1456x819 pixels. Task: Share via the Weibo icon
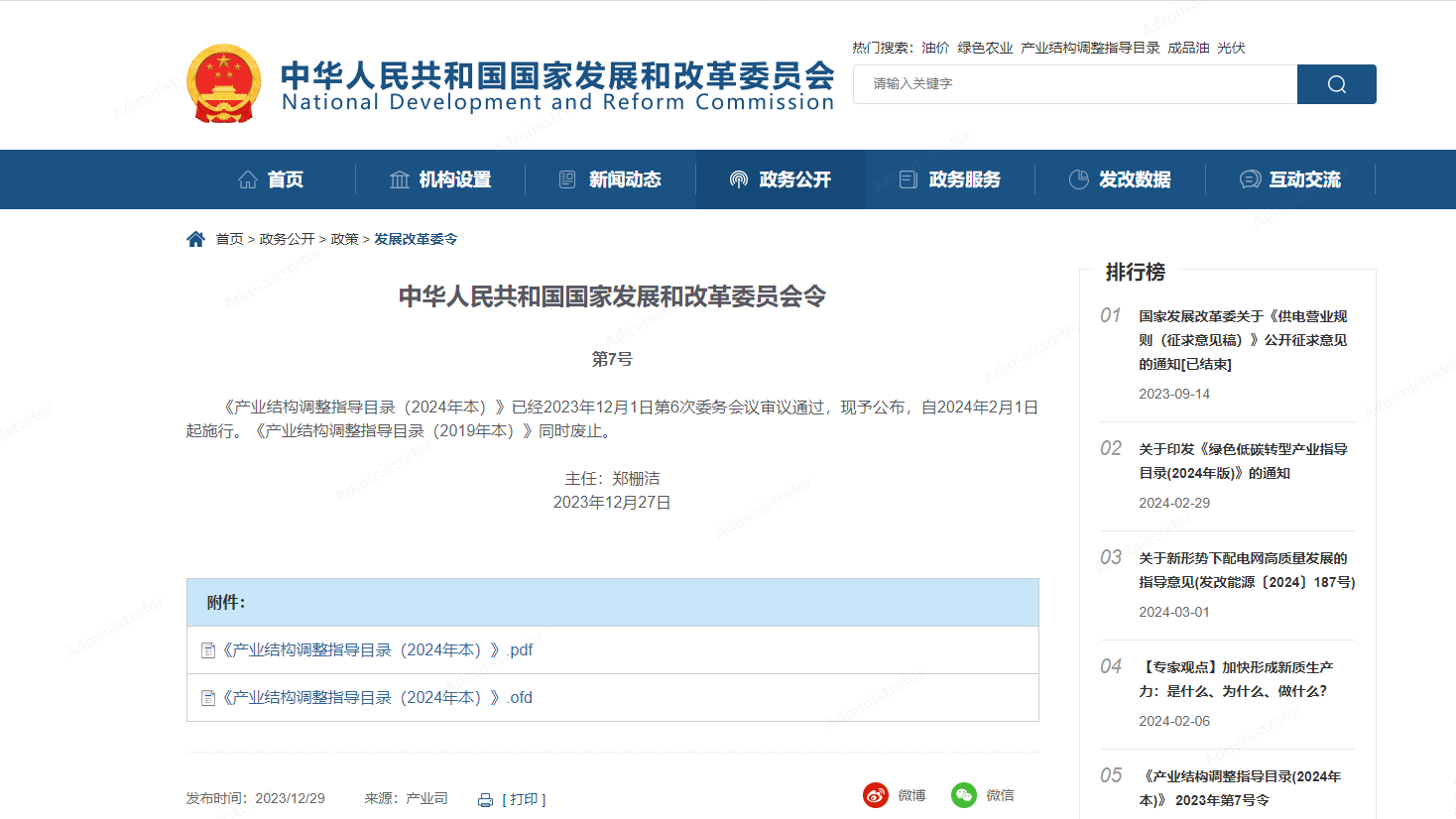(x=875, y=795)
